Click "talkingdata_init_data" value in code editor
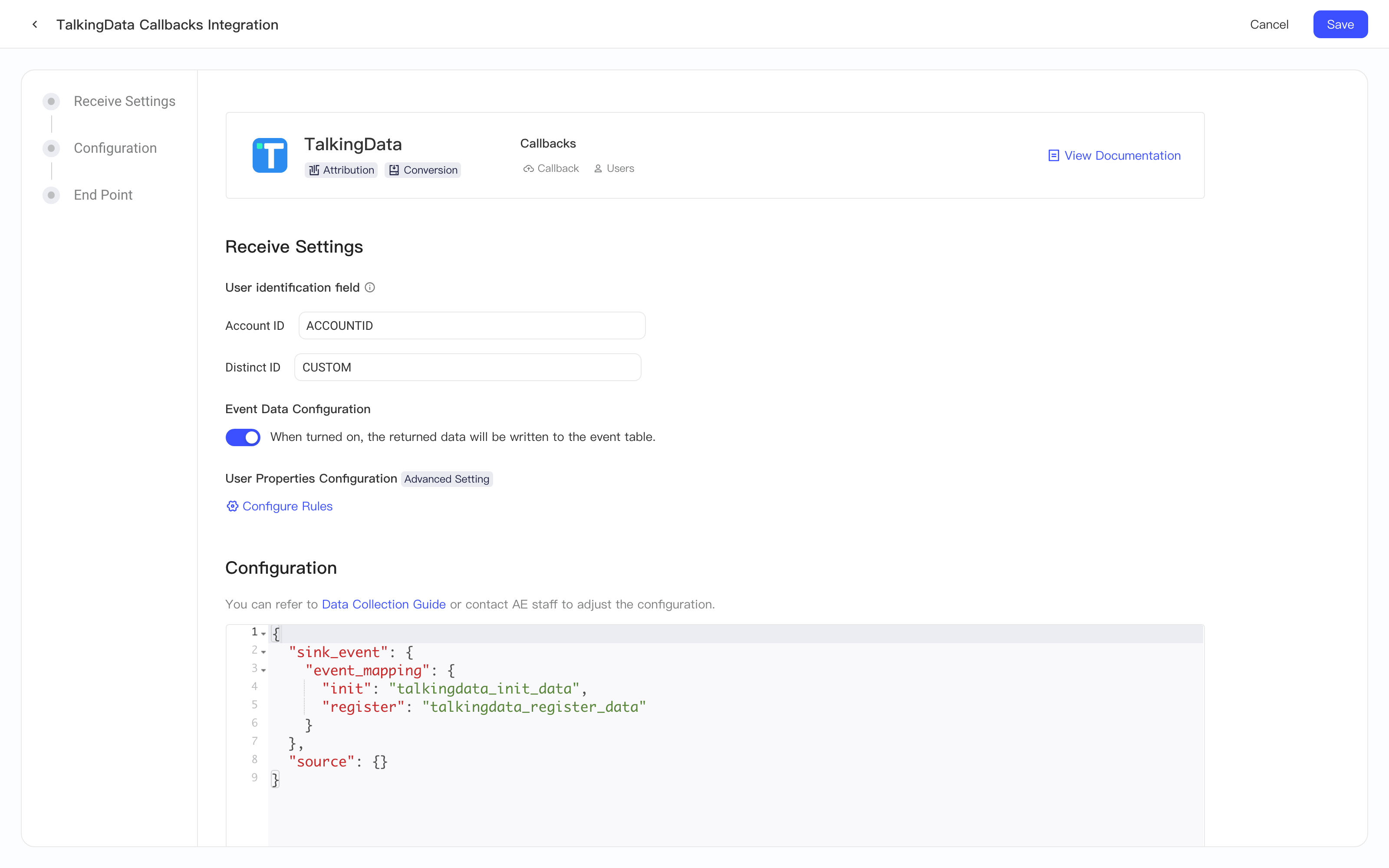 [484, 688]
